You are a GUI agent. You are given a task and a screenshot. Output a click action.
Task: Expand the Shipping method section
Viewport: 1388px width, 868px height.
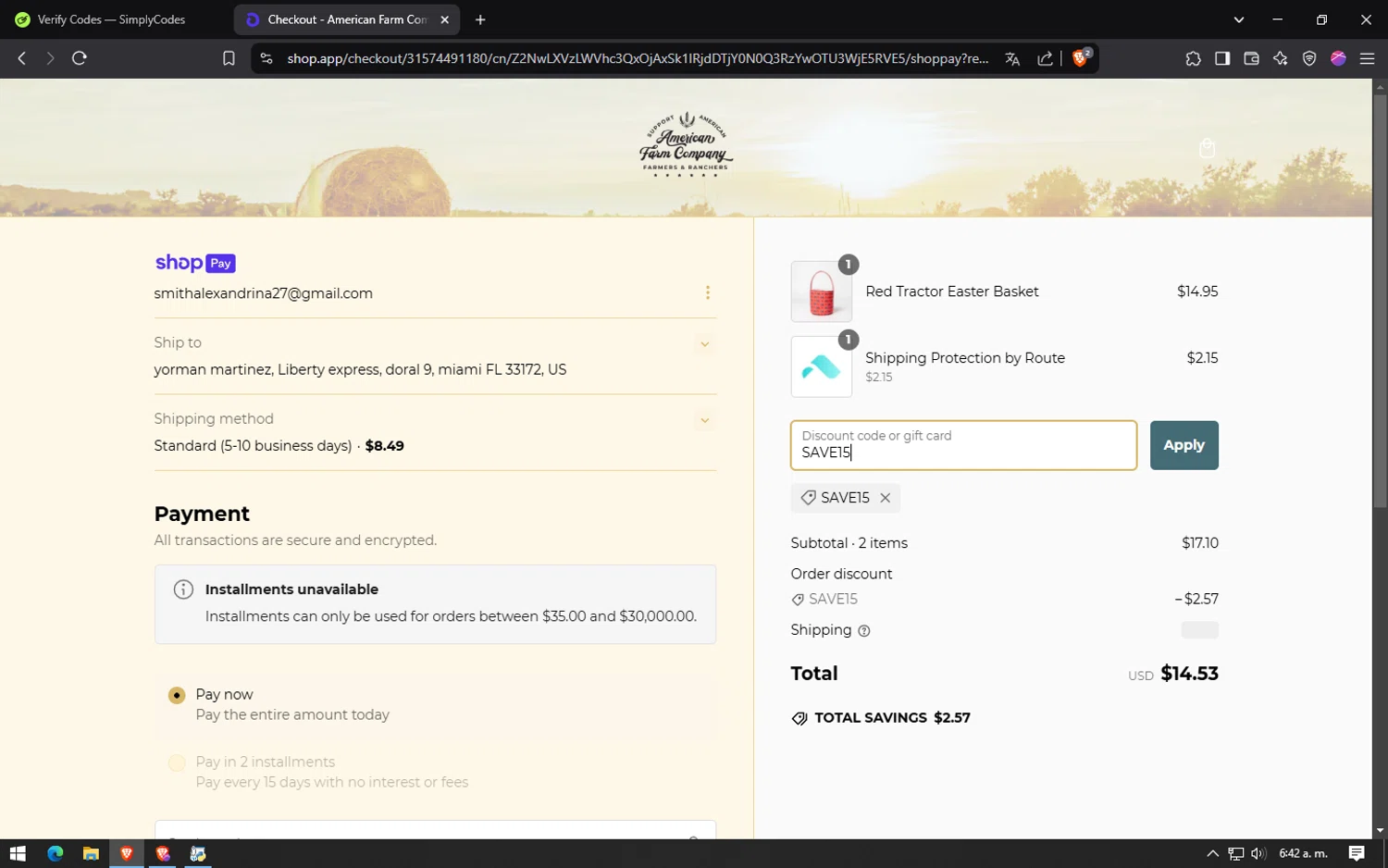704,421
